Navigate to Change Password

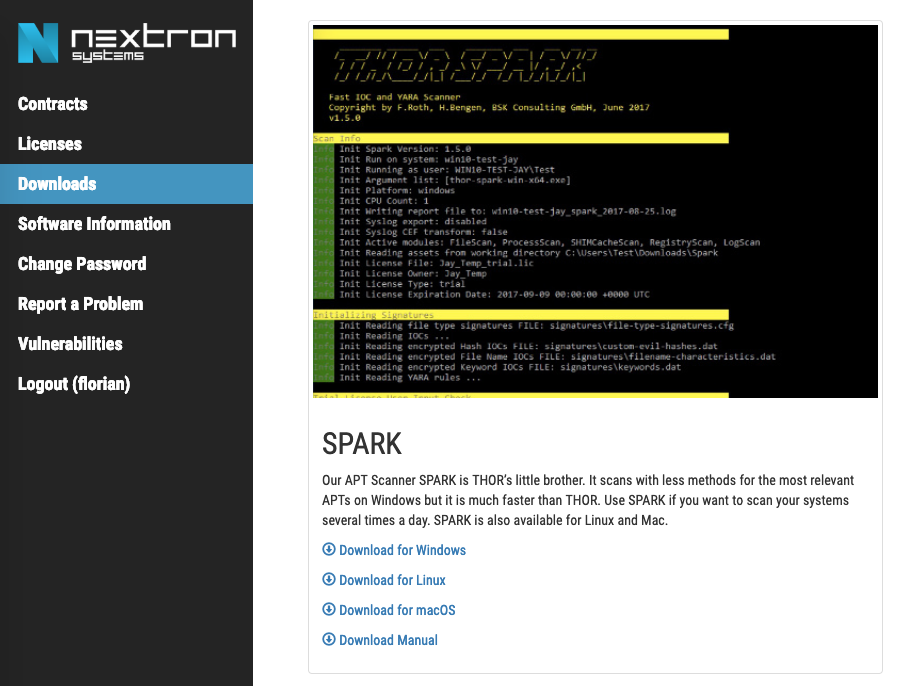82,264
